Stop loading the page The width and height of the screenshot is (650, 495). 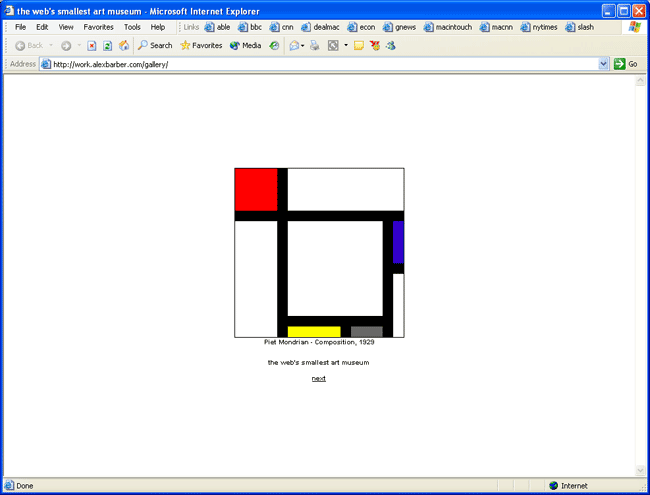[x=92, y=46]
